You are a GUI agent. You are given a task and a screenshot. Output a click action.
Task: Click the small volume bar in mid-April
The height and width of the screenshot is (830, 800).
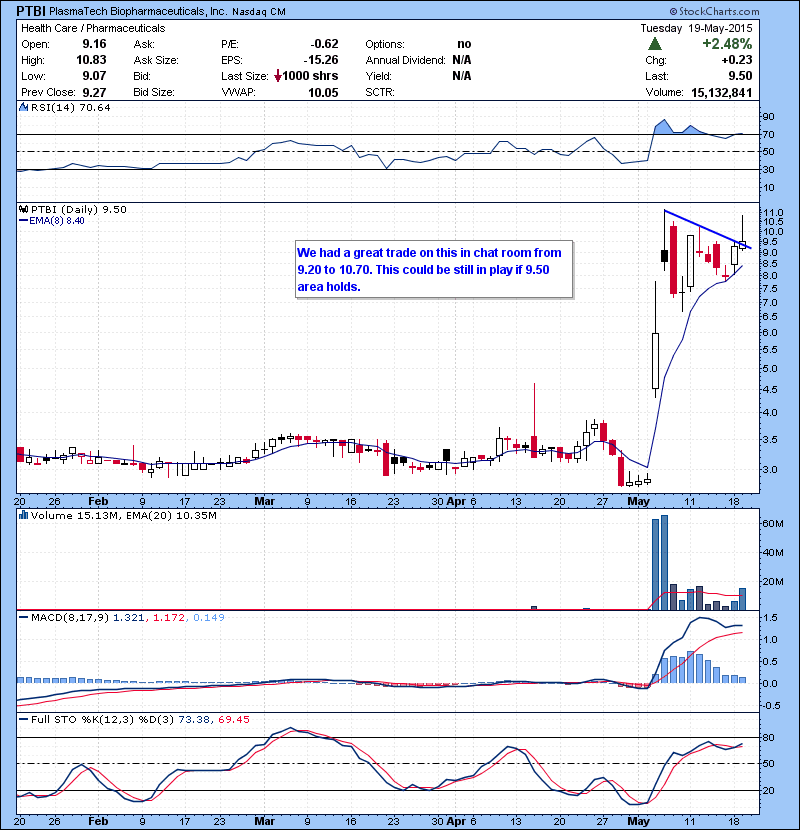click(x=534, y=608)
